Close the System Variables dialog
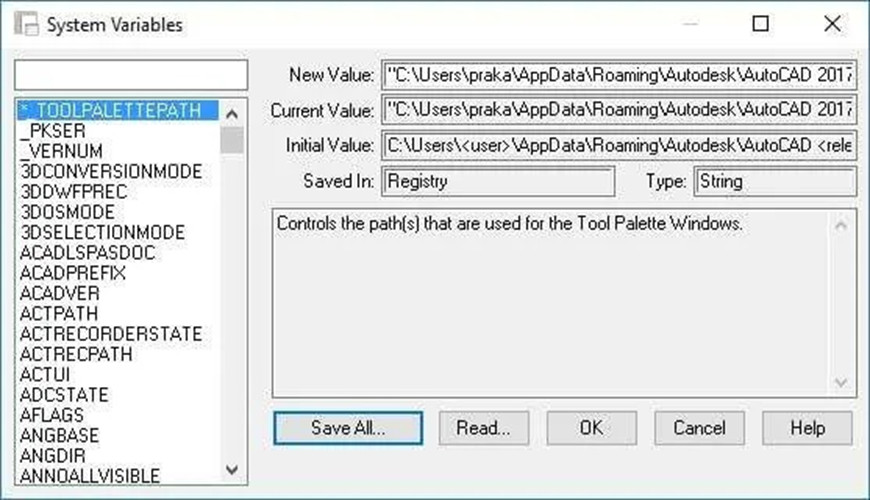This screenshot has height=500, width=870. 832,24
